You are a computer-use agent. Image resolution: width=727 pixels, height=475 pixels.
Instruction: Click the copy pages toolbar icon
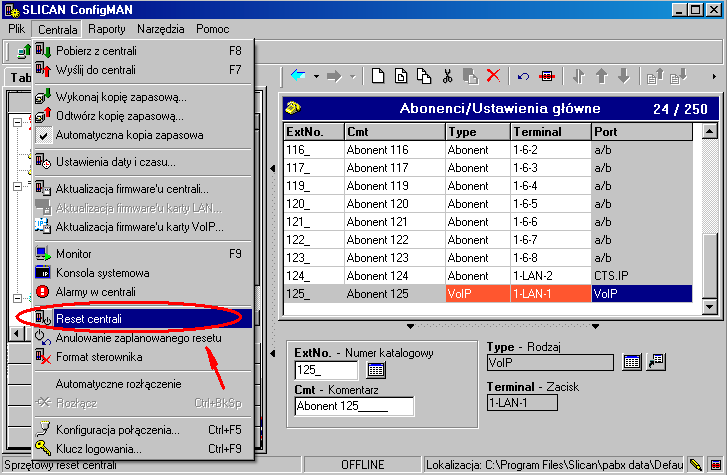(424, 76)
